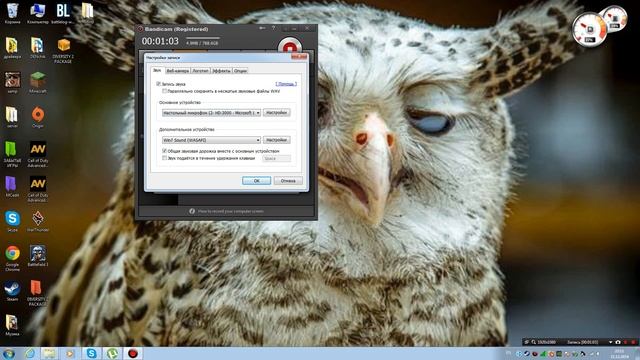This screenshot has width=640, height=360.
Task: Expand the Win7 Sound (WASAPI) secondary device dropdown
Action: pos(211,140)
